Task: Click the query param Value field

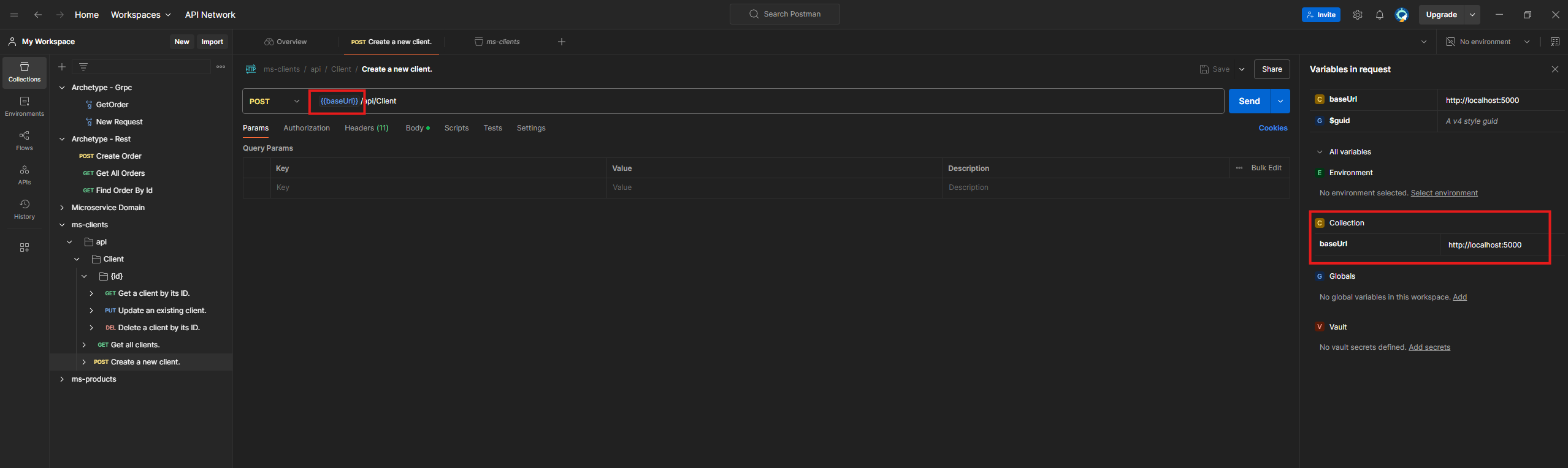Action: click(x=774, y=187)
